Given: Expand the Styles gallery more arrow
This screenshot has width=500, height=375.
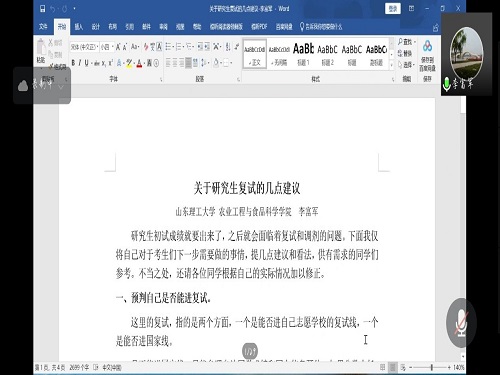Looking at the screenshot, I should point(392,65).
